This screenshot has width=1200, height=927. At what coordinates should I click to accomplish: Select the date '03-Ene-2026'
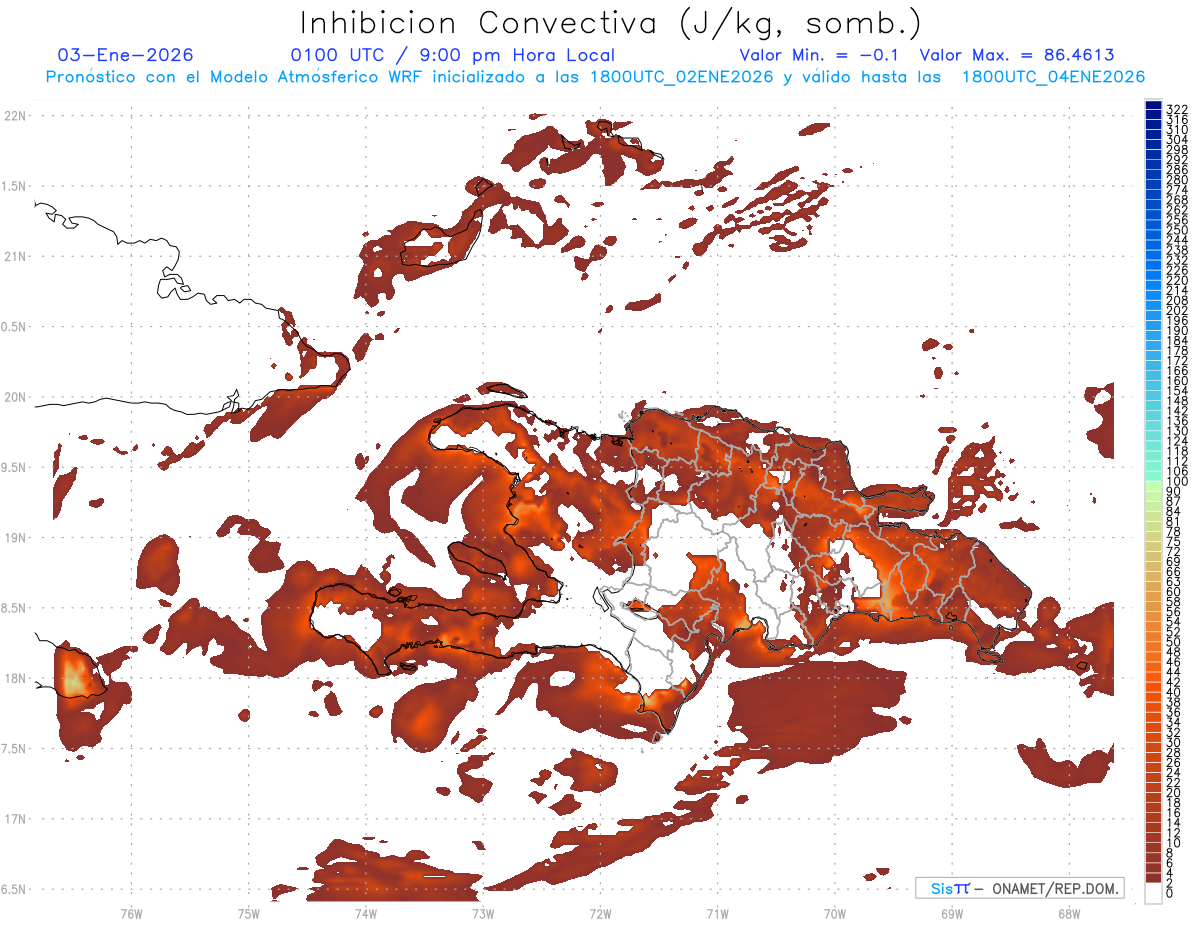(126, 55)
